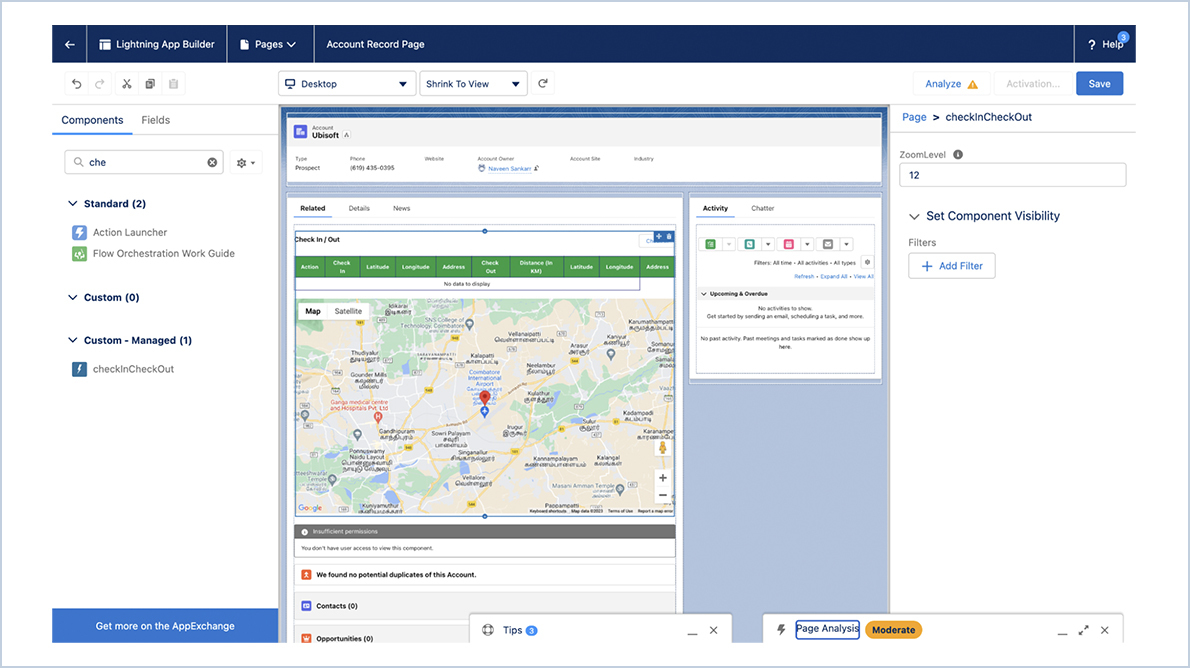Image resolution: width=1190 pixels, height=668 pixels.
Task: Click the Action Launcher component icon
Action: pyautogui.click(x=80, y=232)
